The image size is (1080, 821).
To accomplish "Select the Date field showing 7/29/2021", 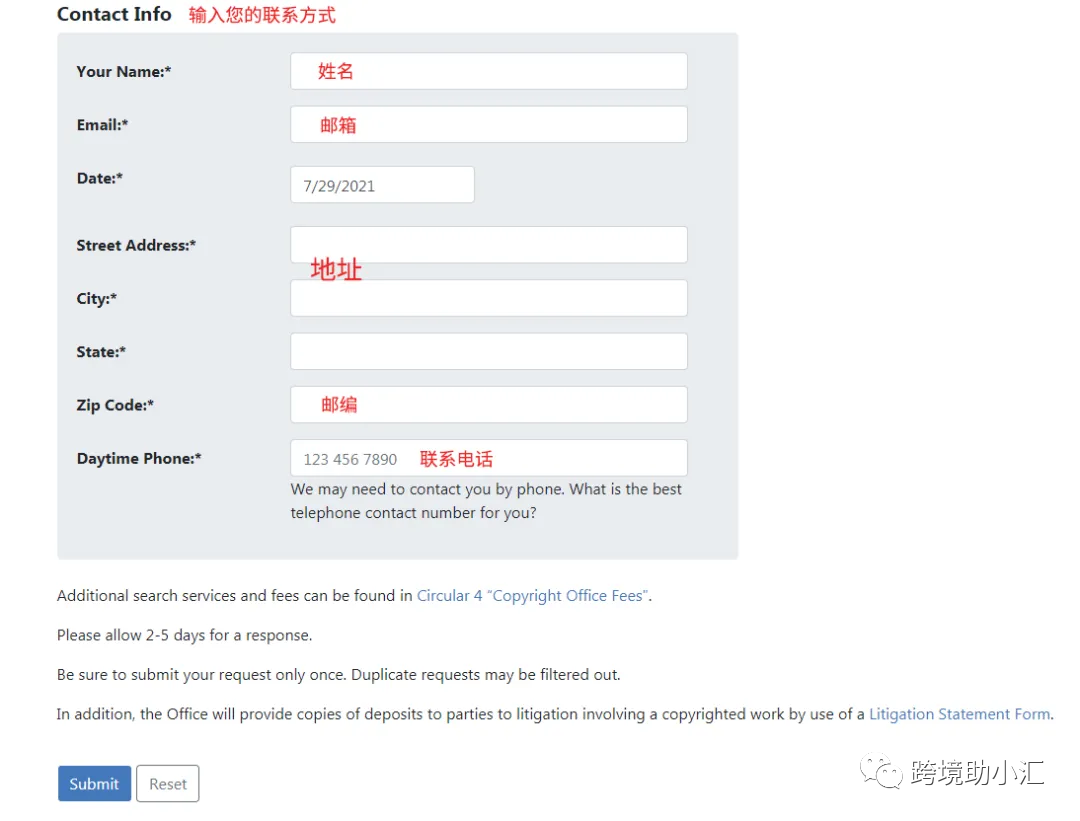I will pyautogui.click(x=382, y=185).
